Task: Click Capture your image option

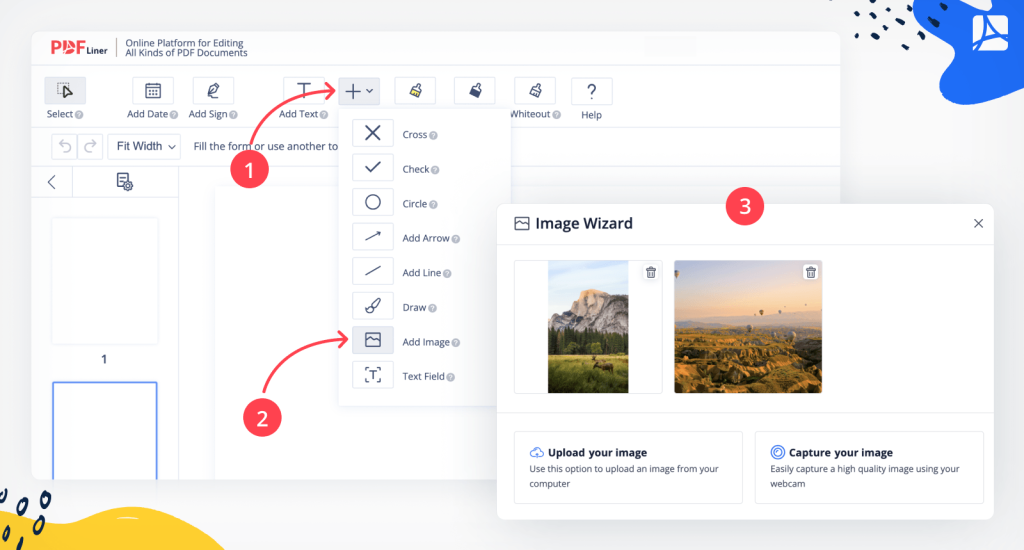Action: (x=869, y=467)
